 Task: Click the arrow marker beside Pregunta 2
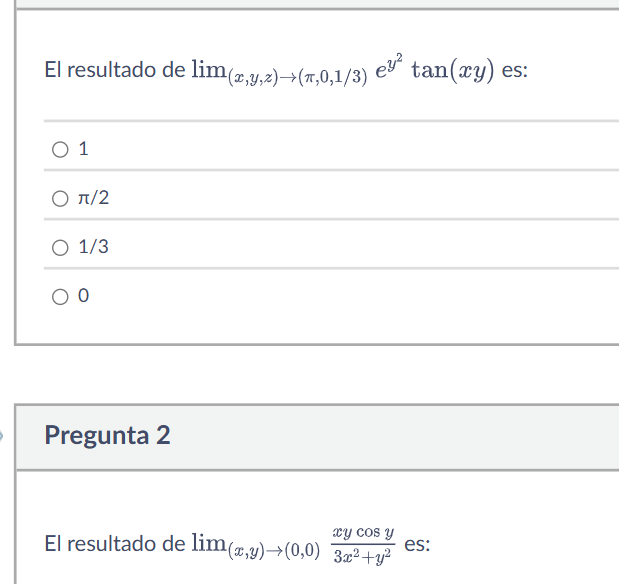[3, 436]
